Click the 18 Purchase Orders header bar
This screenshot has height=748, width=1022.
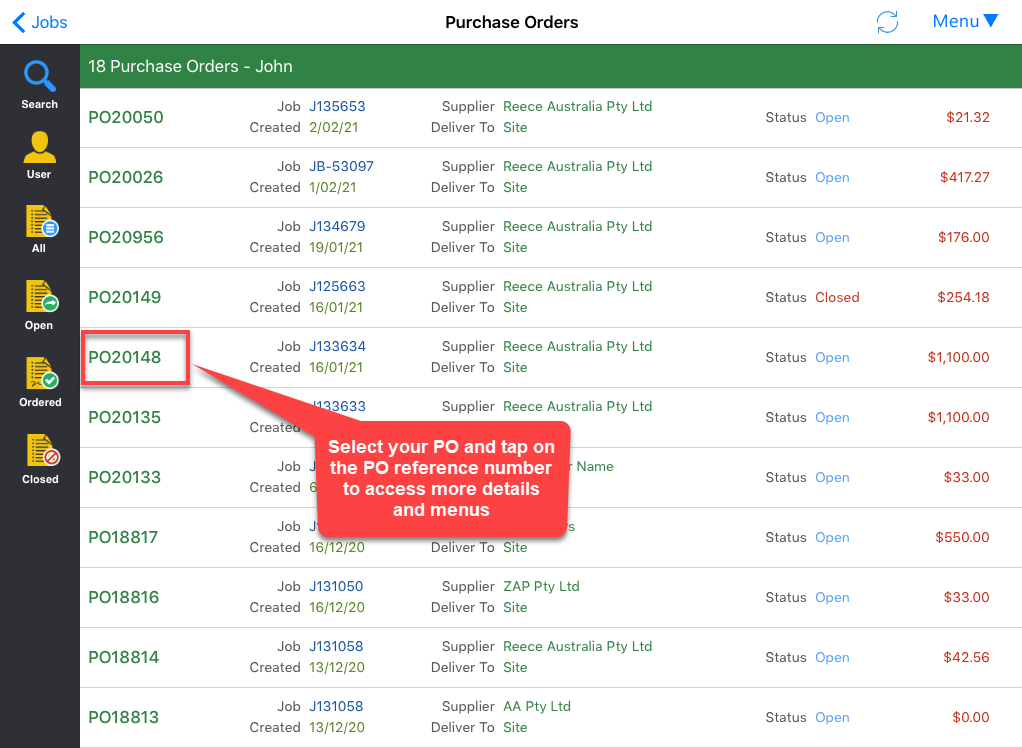[x=550, y=67]
